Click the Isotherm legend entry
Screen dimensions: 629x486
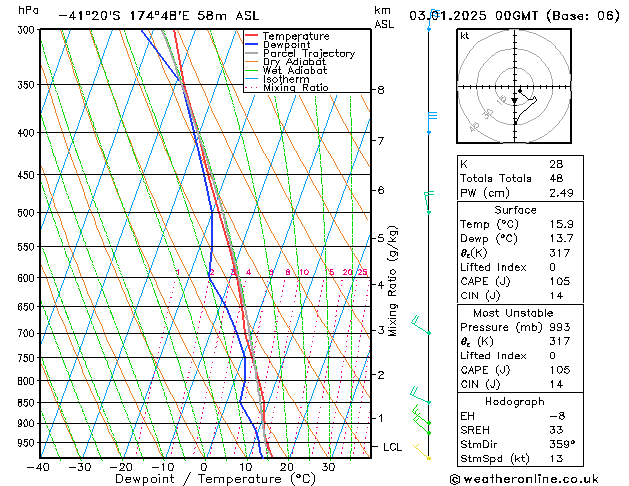[x=277, y=79]
